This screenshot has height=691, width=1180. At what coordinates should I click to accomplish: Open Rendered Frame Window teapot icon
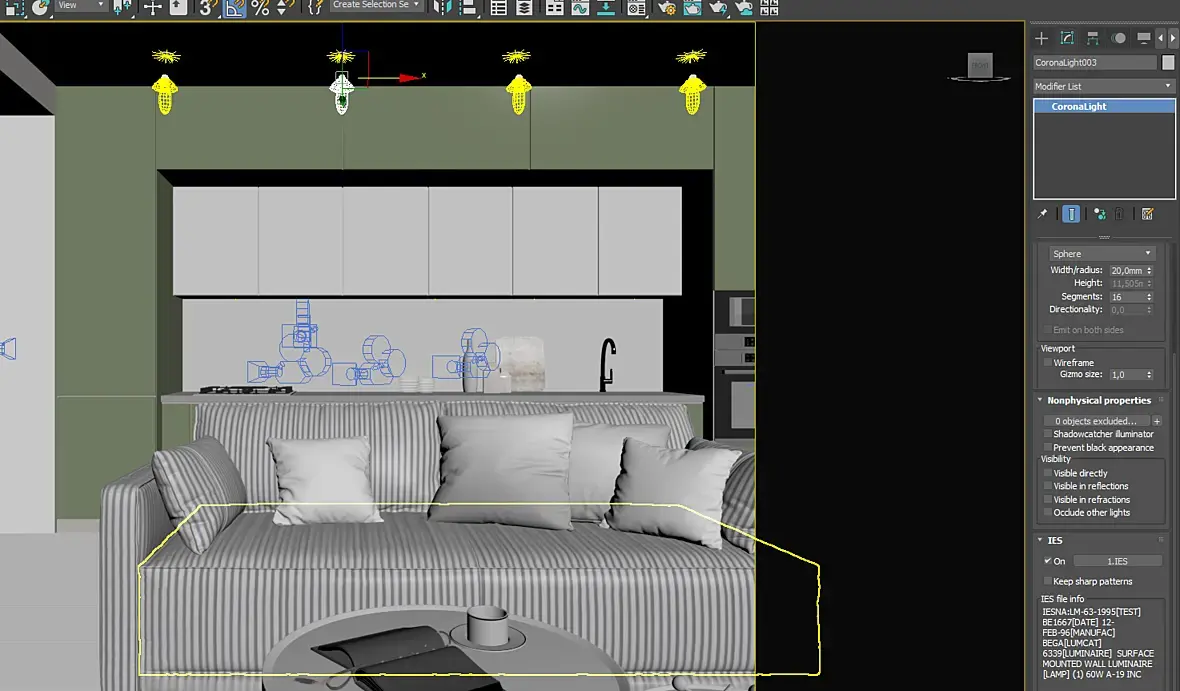(692, 8)
